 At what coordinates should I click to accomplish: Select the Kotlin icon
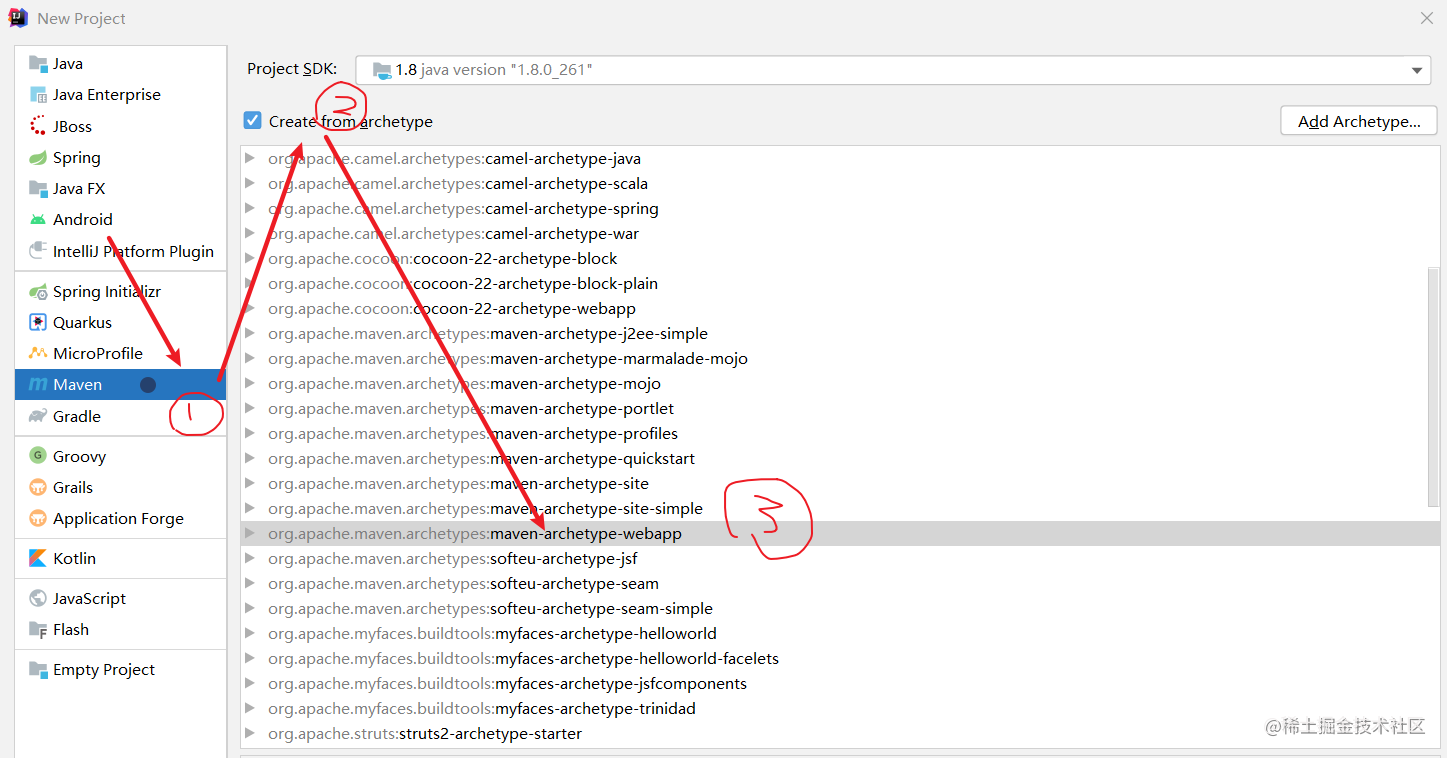pos(38,559)
